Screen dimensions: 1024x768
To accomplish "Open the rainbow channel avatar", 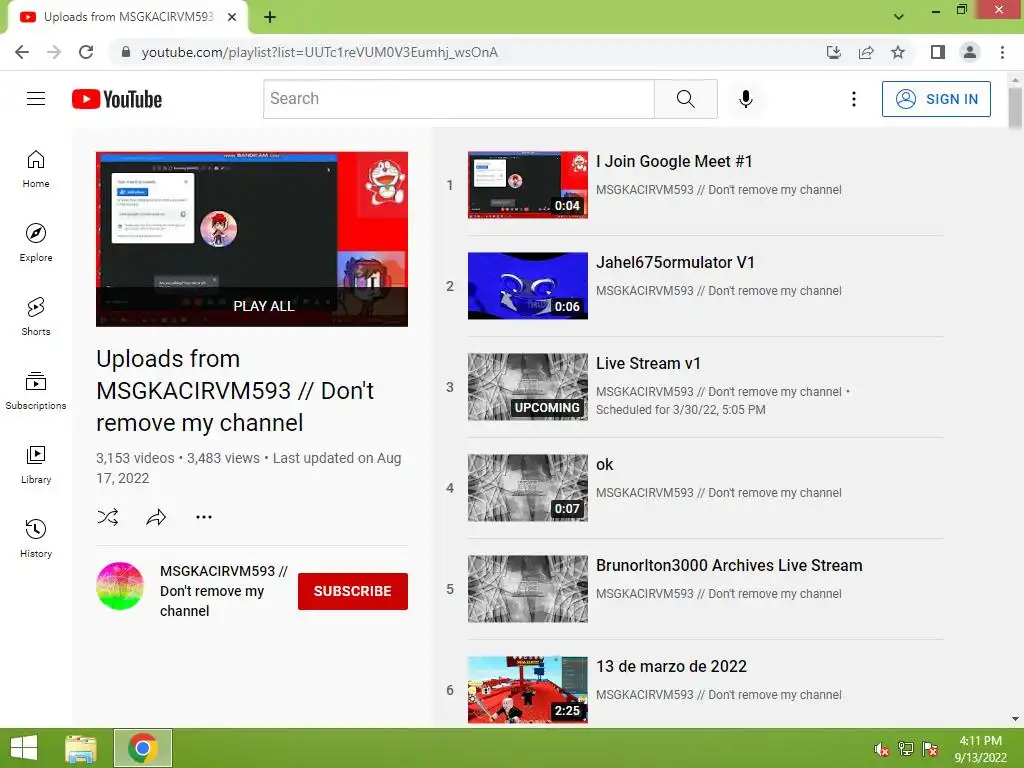I will tap(120, 586).
